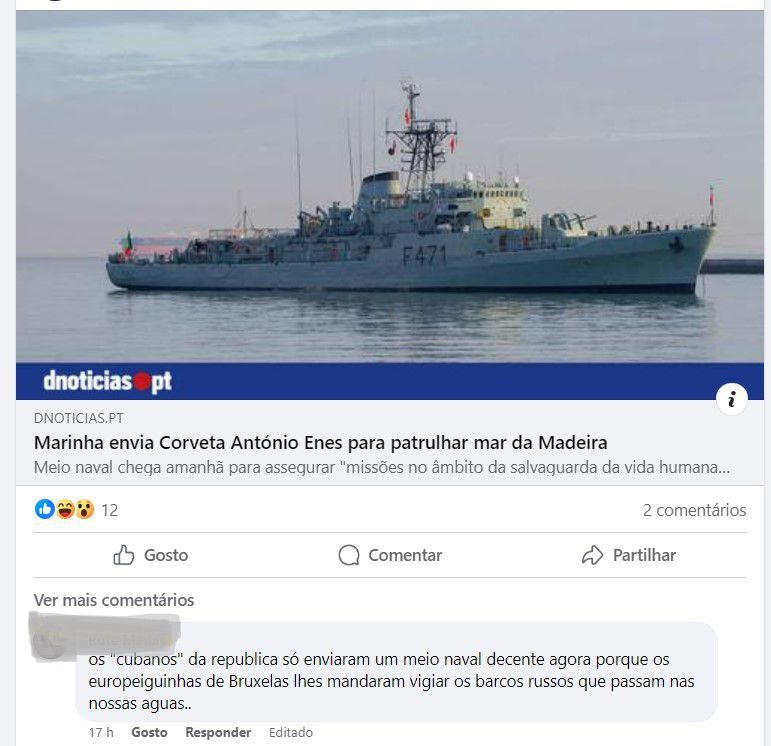Open the reactions count 12

[x=110, y=510]
